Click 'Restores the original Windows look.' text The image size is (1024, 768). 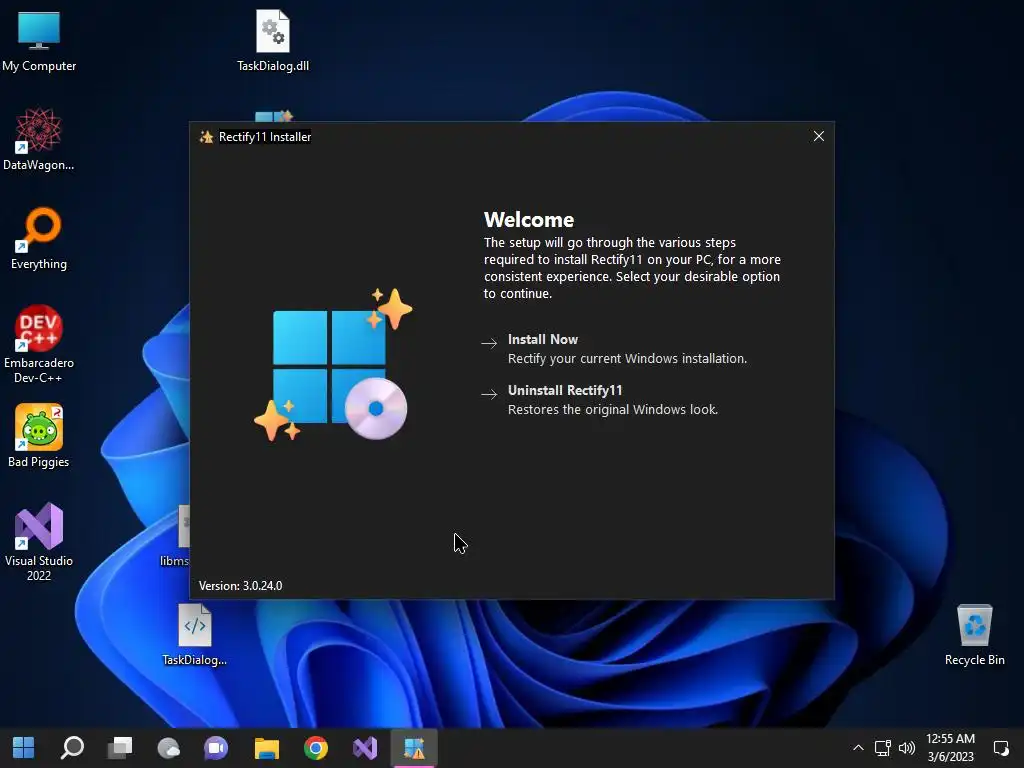613,409
